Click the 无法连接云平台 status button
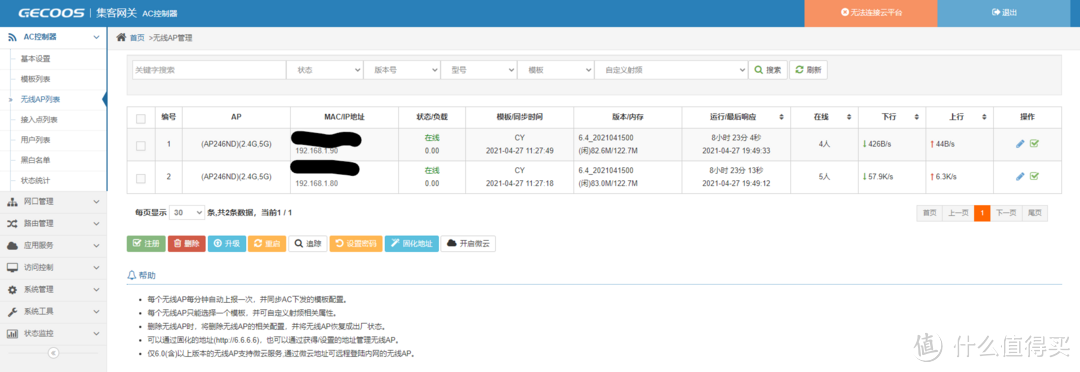1080x372 pixels. 871,12
